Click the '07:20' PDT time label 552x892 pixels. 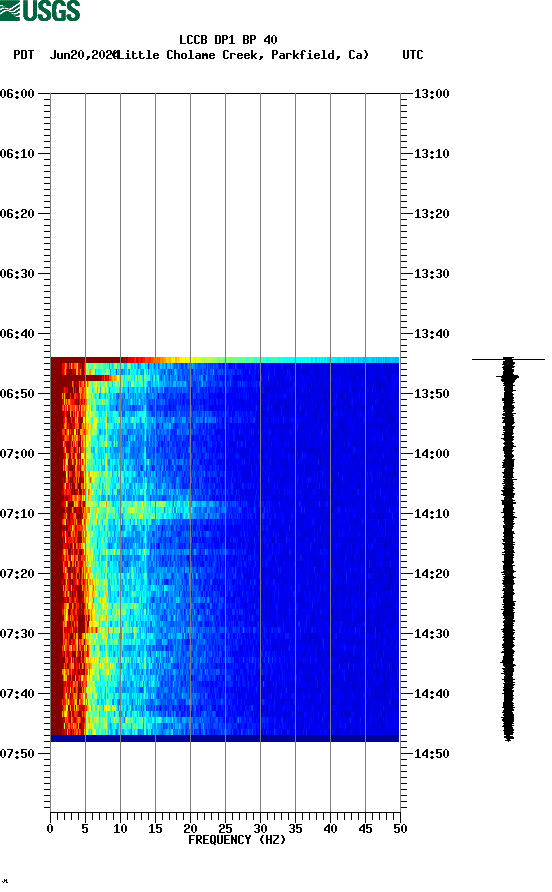[x=17, y=574]
